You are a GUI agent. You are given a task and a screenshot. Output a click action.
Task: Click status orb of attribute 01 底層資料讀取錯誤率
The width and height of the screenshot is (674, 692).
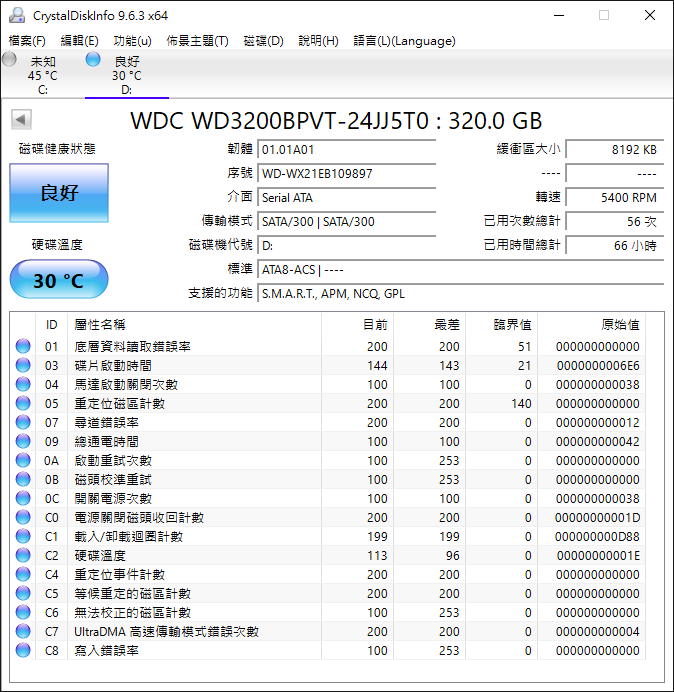click(23, 346)
